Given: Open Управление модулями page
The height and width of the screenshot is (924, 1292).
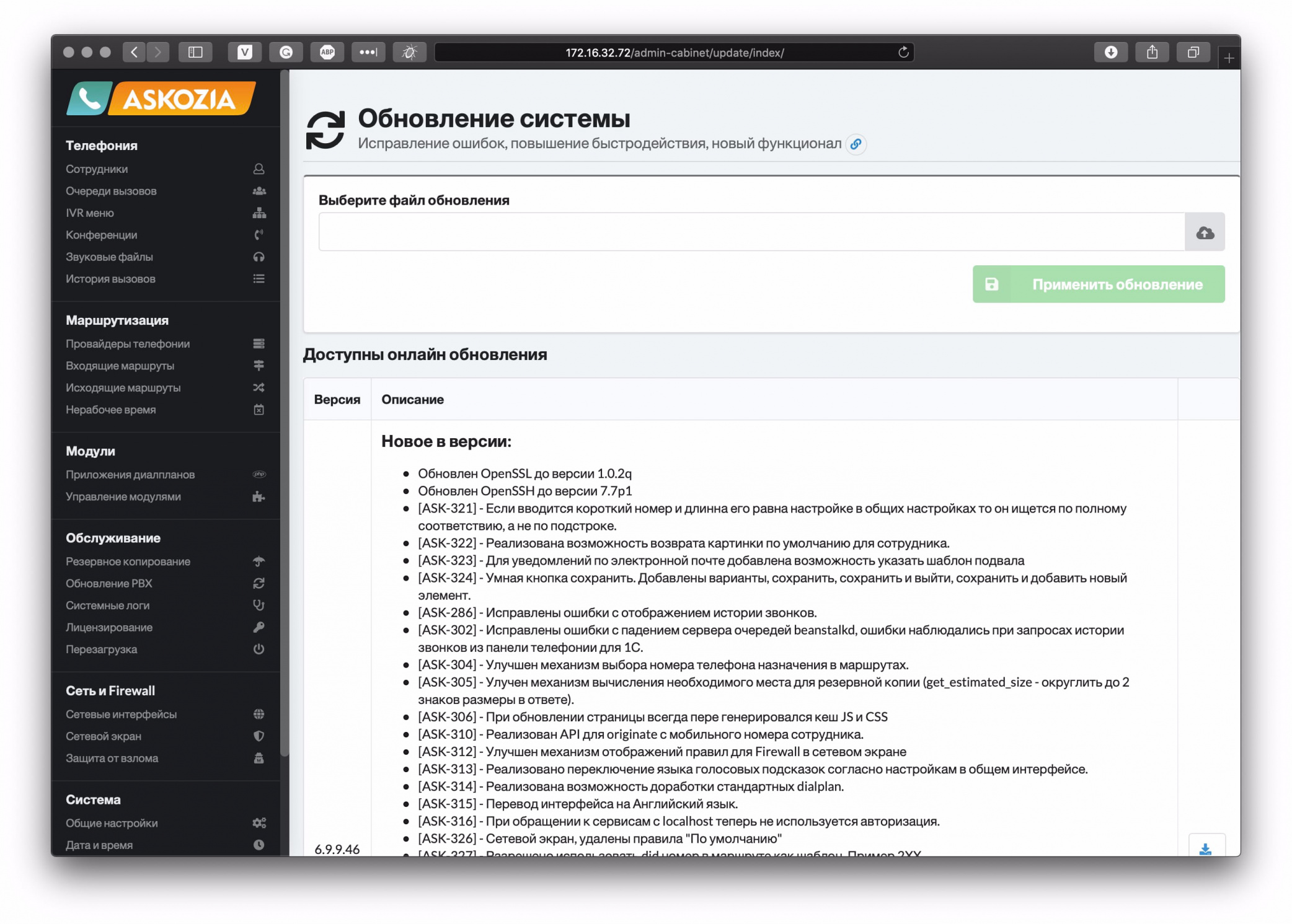Looking at the screenshot, I should (x=123, y=496).
